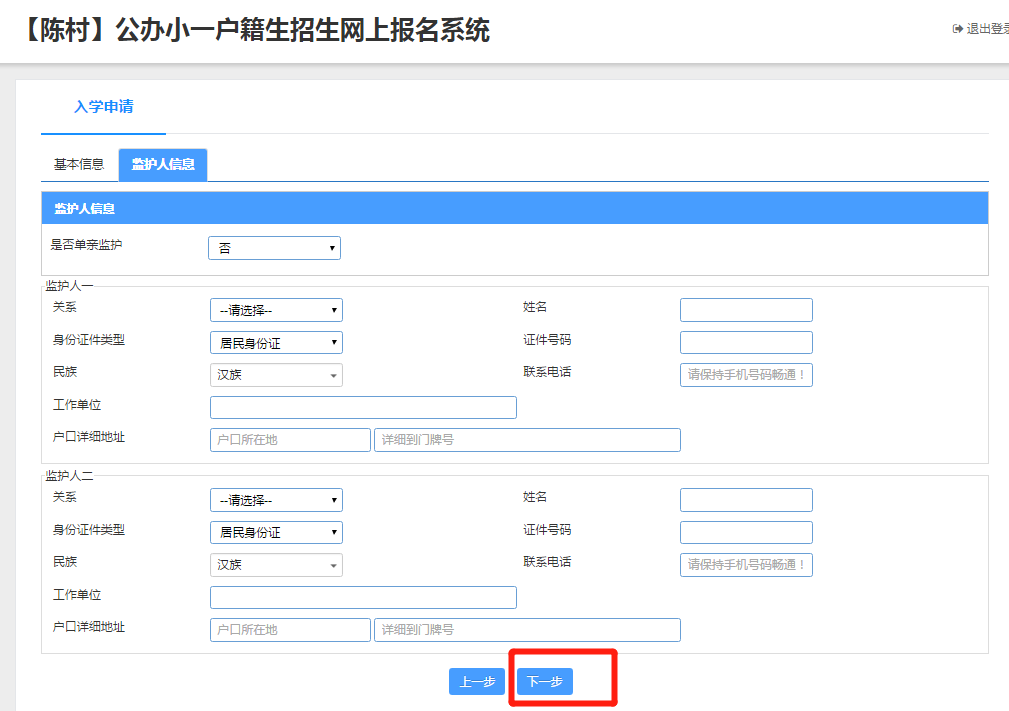This screenshot has width=1009, height=711.
Task: Select the 监护人信息 tab
Action: pyautogui.click(x=163, y=165)
